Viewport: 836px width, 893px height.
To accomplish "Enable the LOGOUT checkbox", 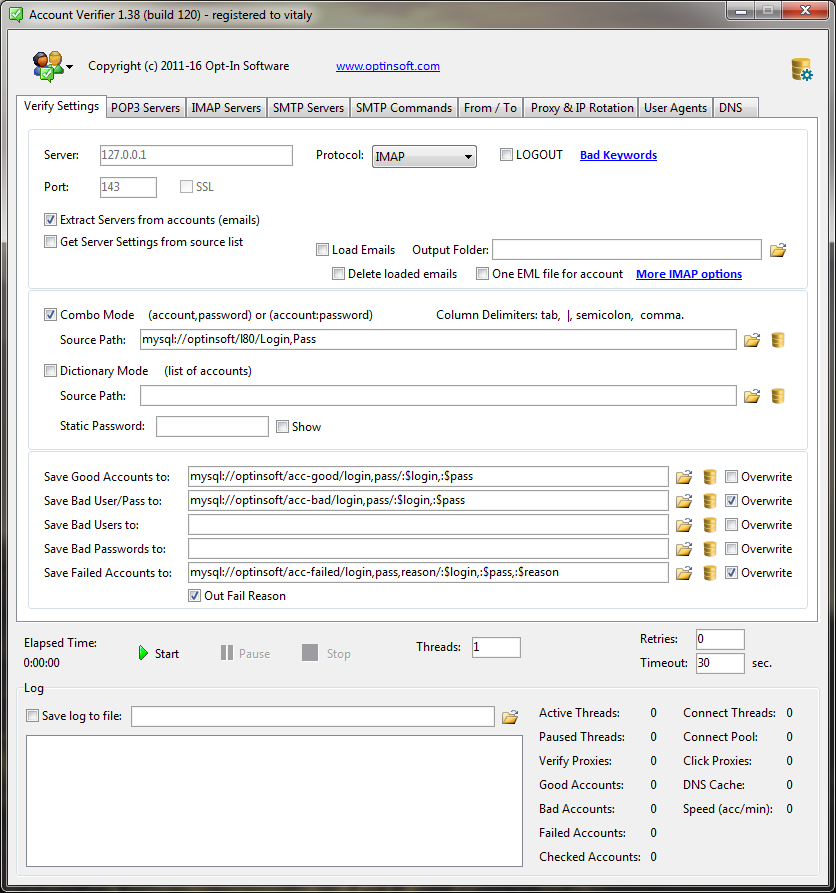I will 507,155.
